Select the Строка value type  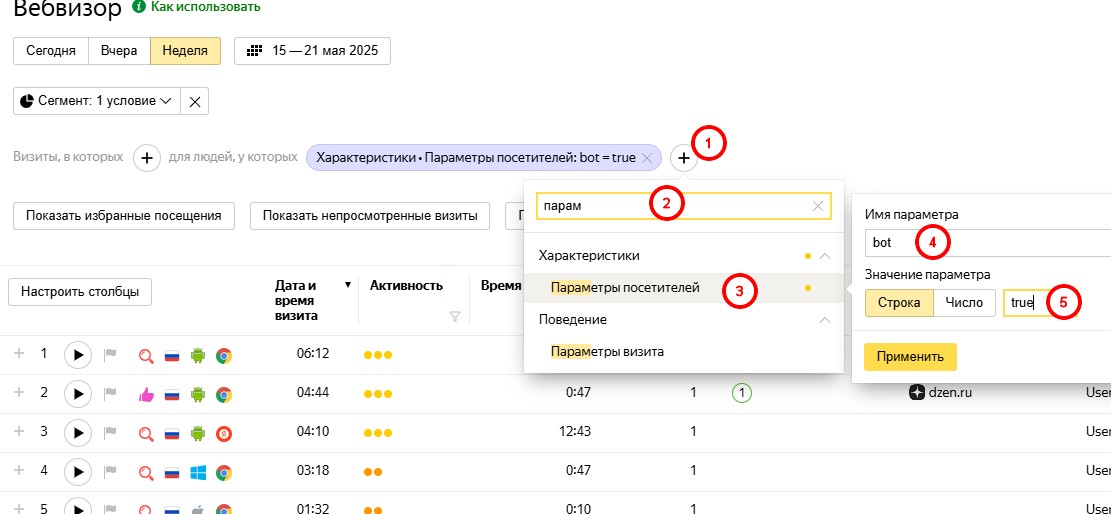[x=899, y=303]
